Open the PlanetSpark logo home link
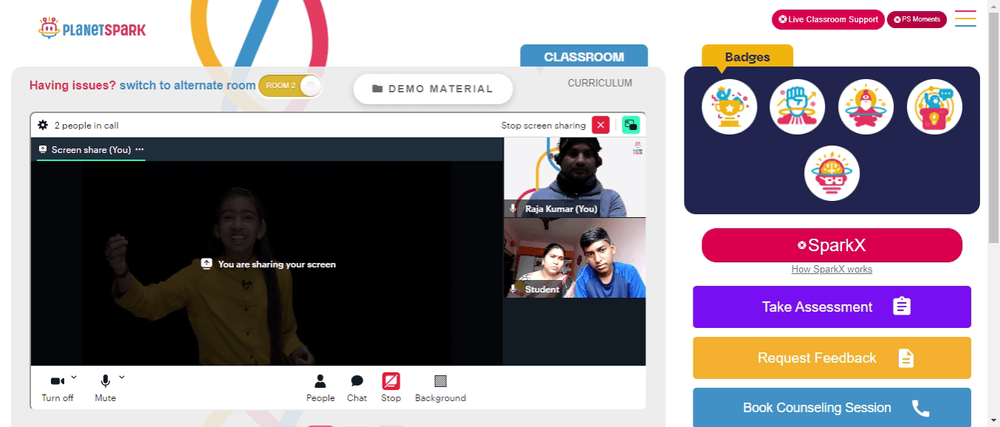 point(91,28)
